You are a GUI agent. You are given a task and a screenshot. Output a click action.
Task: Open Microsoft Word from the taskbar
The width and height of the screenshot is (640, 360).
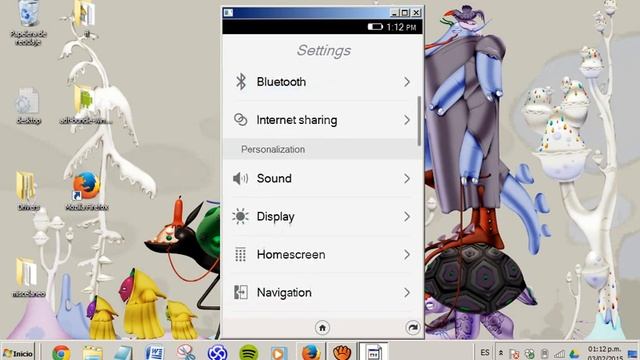tap(154, 353)
